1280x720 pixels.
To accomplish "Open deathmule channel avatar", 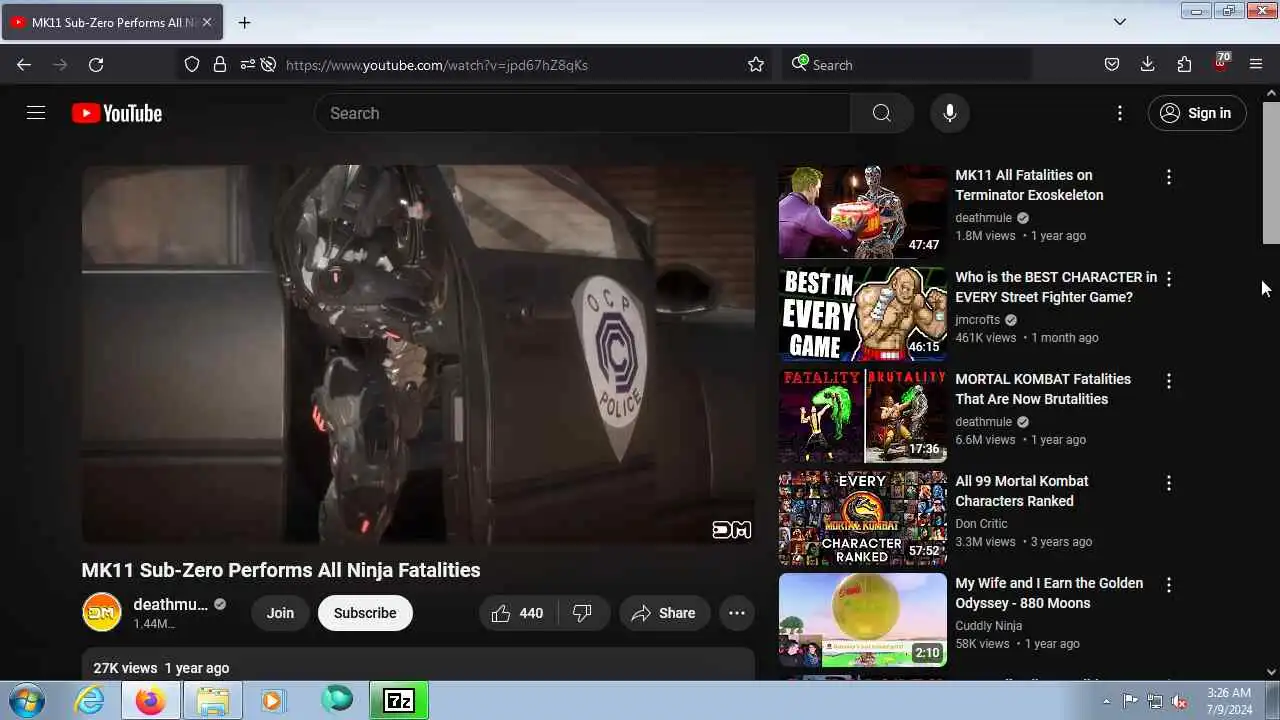I will (x=102, y=613).
